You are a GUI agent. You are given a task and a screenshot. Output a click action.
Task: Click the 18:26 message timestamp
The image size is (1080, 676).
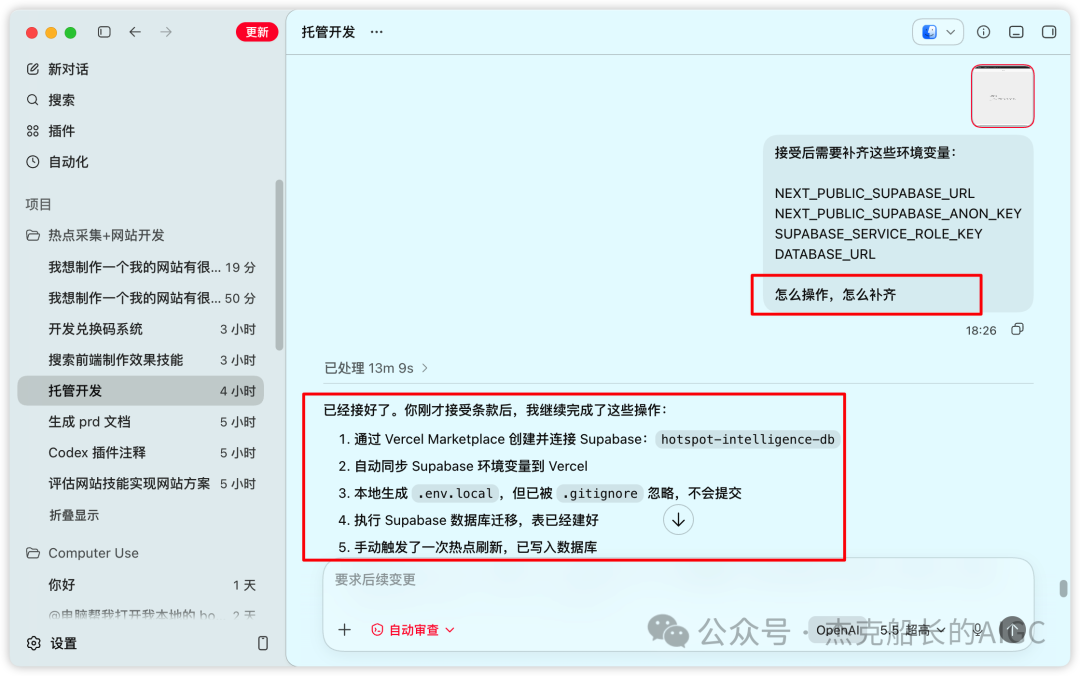tap(981, 330)
